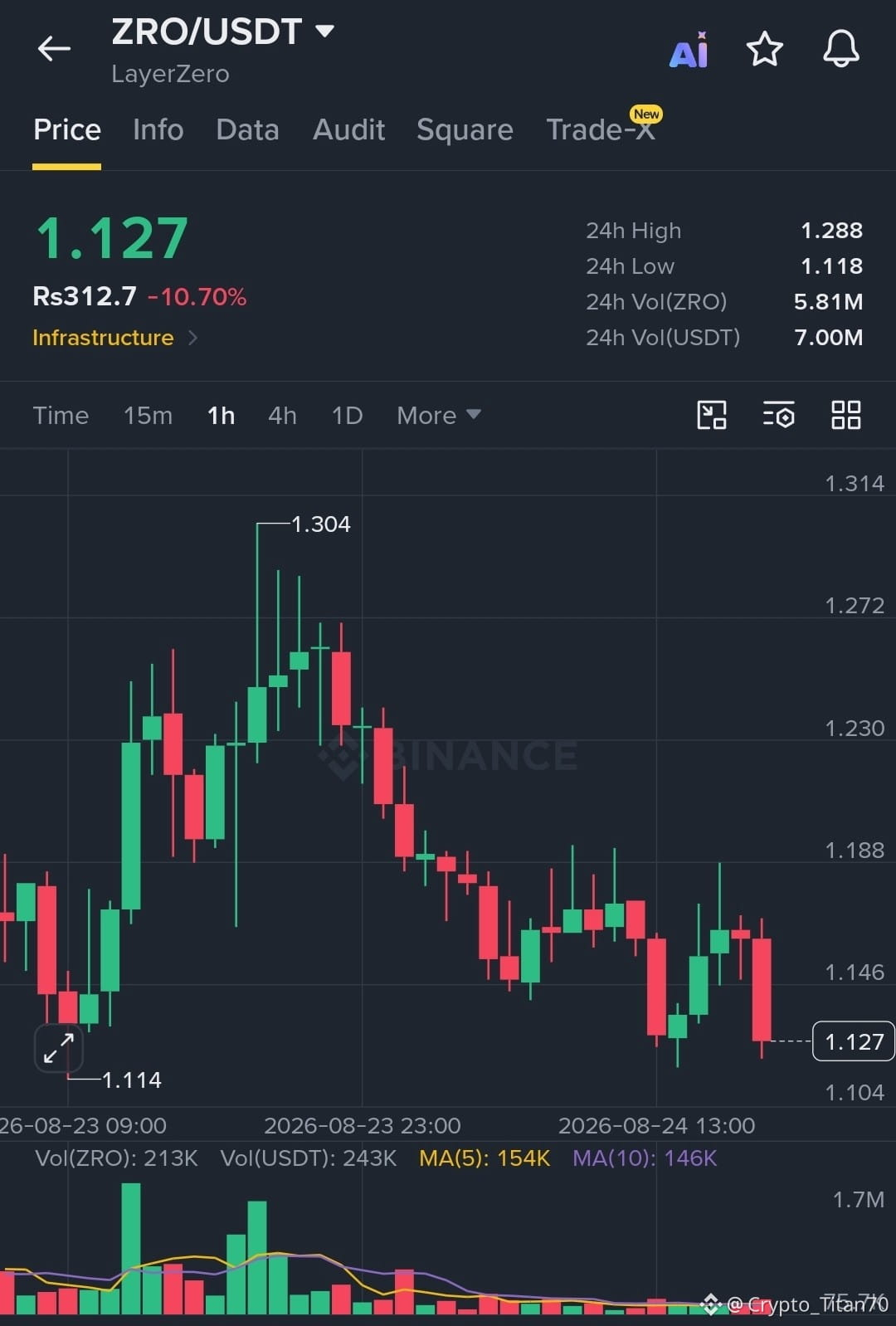Tap the 1.314 price axis label
This screenshot has width=896, height=1326.
pos(855,484)
